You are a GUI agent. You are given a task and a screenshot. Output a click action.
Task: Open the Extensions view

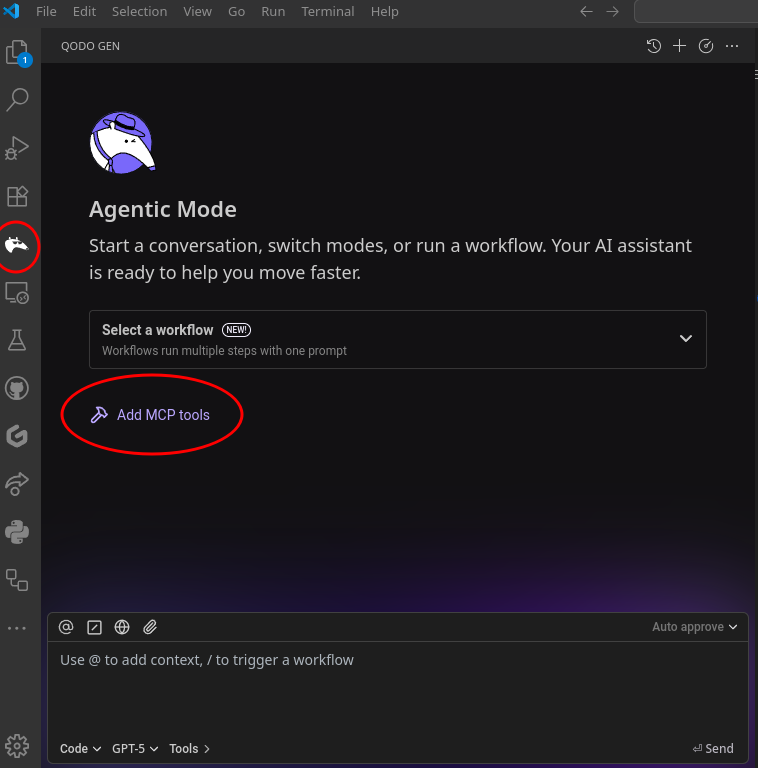pos(18,196)
